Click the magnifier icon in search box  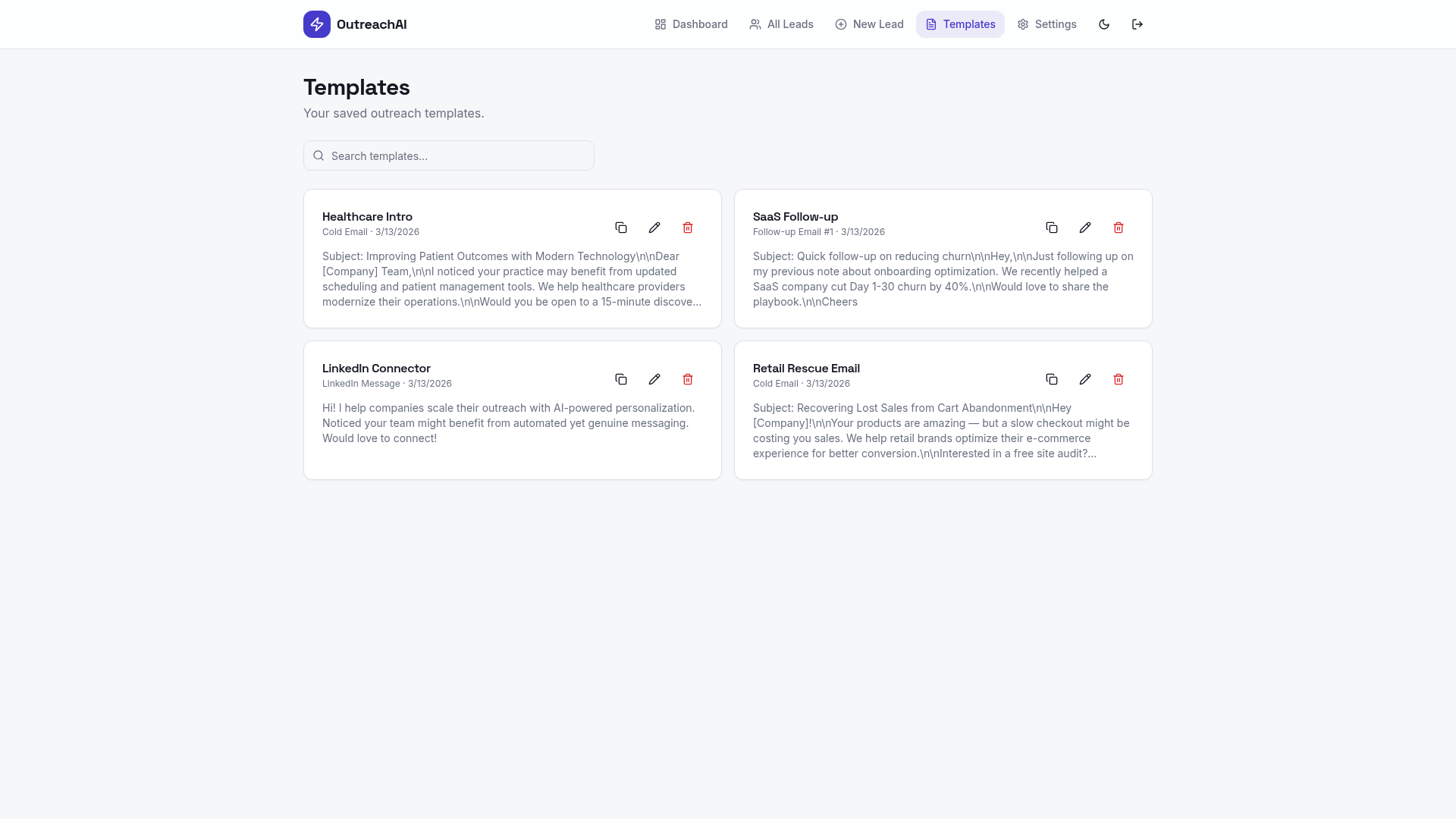[x=318, y=155]
